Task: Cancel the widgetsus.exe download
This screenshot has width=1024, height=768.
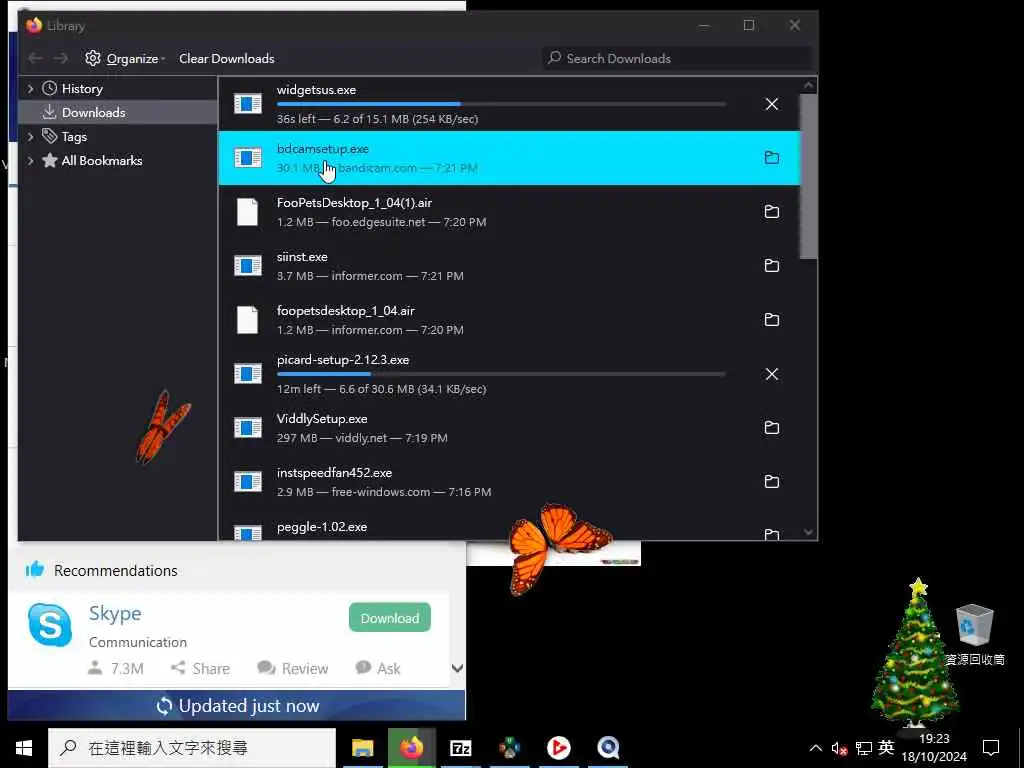Action: [771, 104]
